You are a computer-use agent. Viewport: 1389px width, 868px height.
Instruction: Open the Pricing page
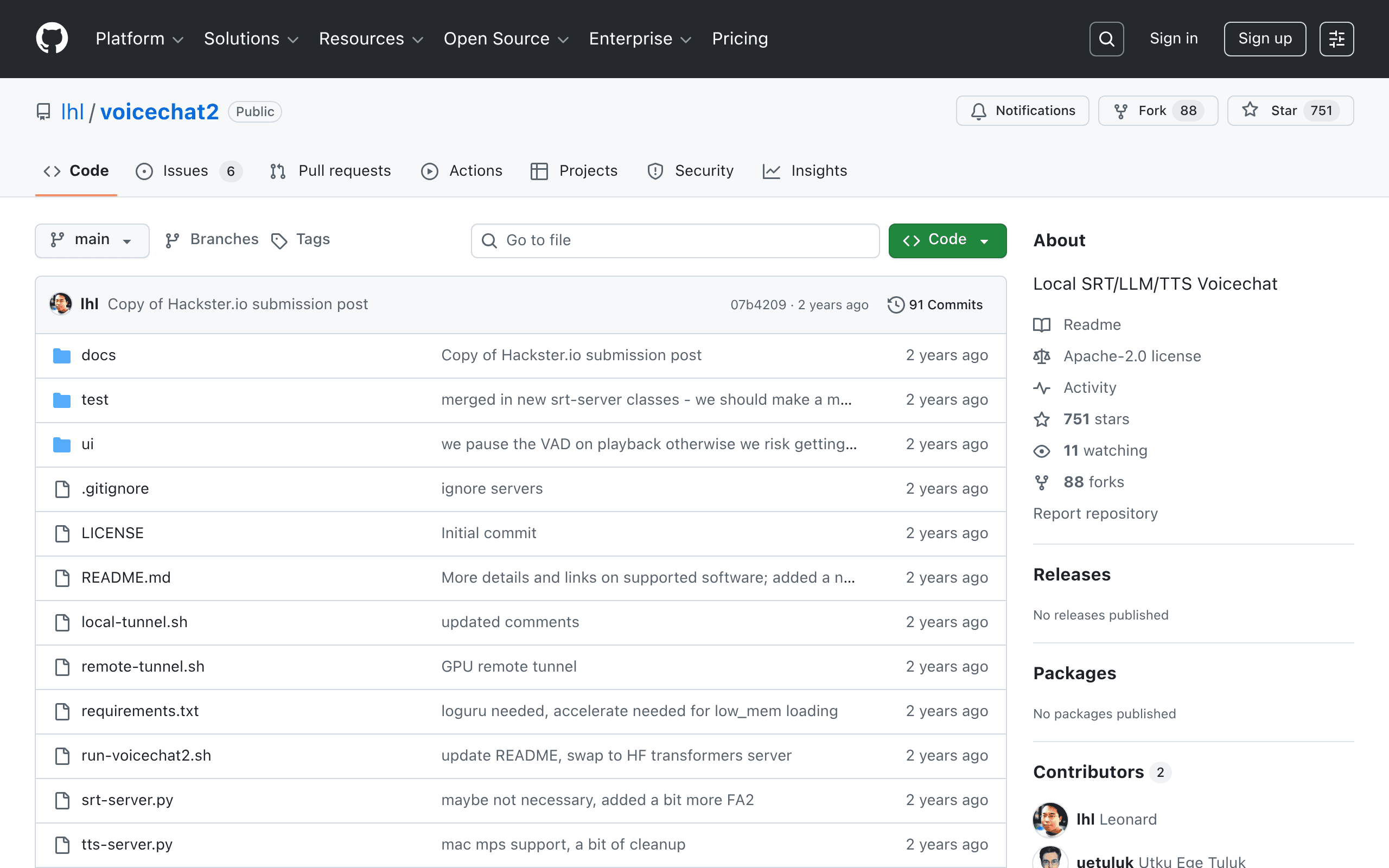[740, 39]
